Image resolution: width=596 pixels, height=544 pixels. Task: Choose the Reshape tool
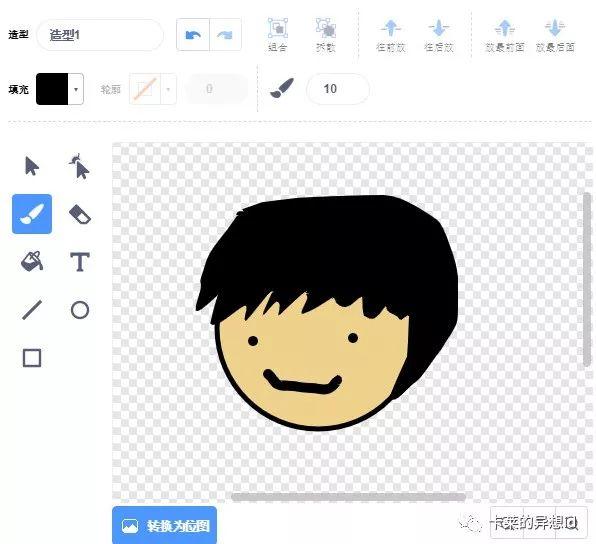pyautogui.click(x=80, y=166)
